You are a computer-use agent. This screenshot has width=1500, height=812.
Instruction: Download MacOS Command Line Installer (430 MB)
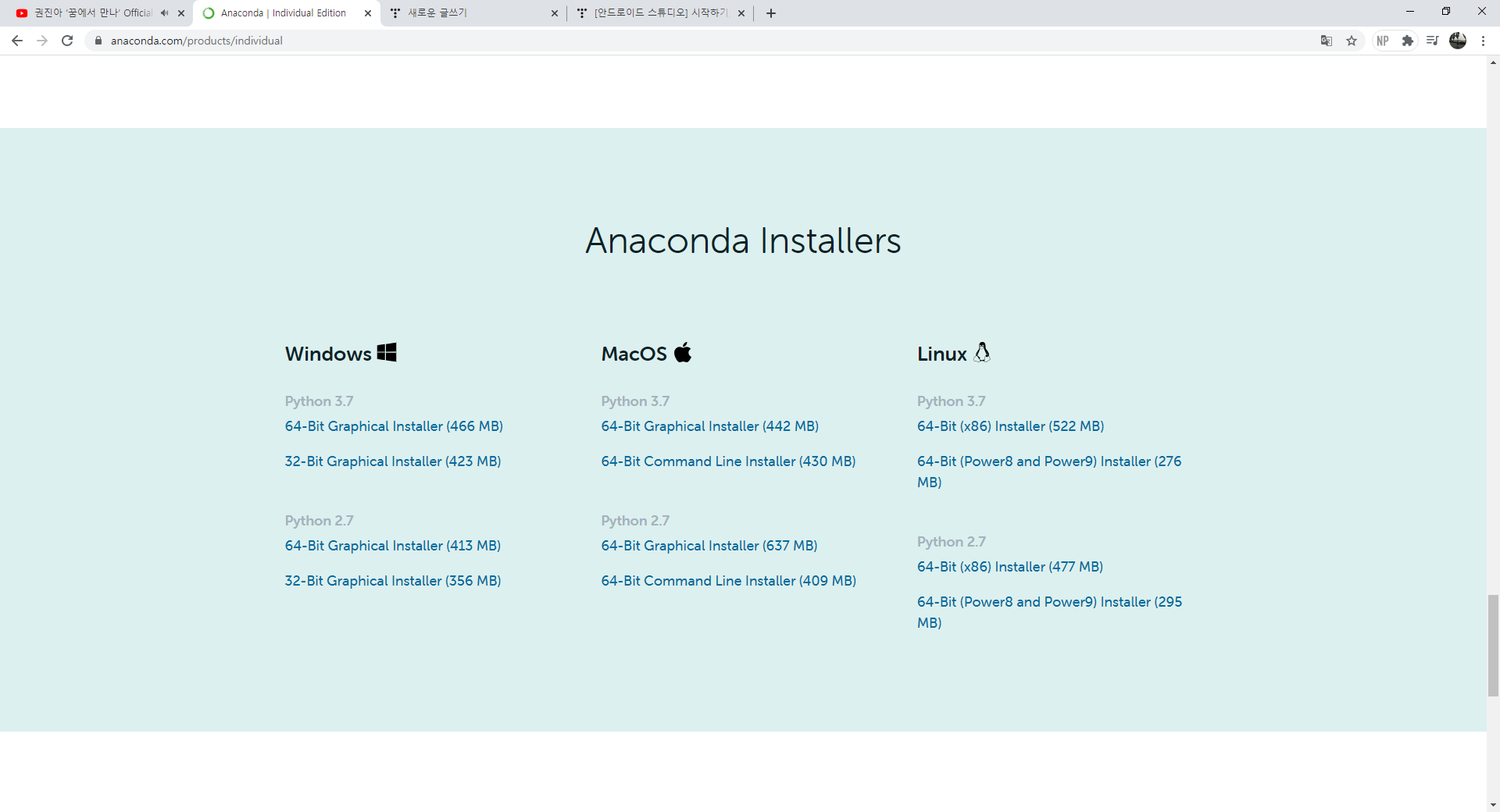(x=728, y=461)
